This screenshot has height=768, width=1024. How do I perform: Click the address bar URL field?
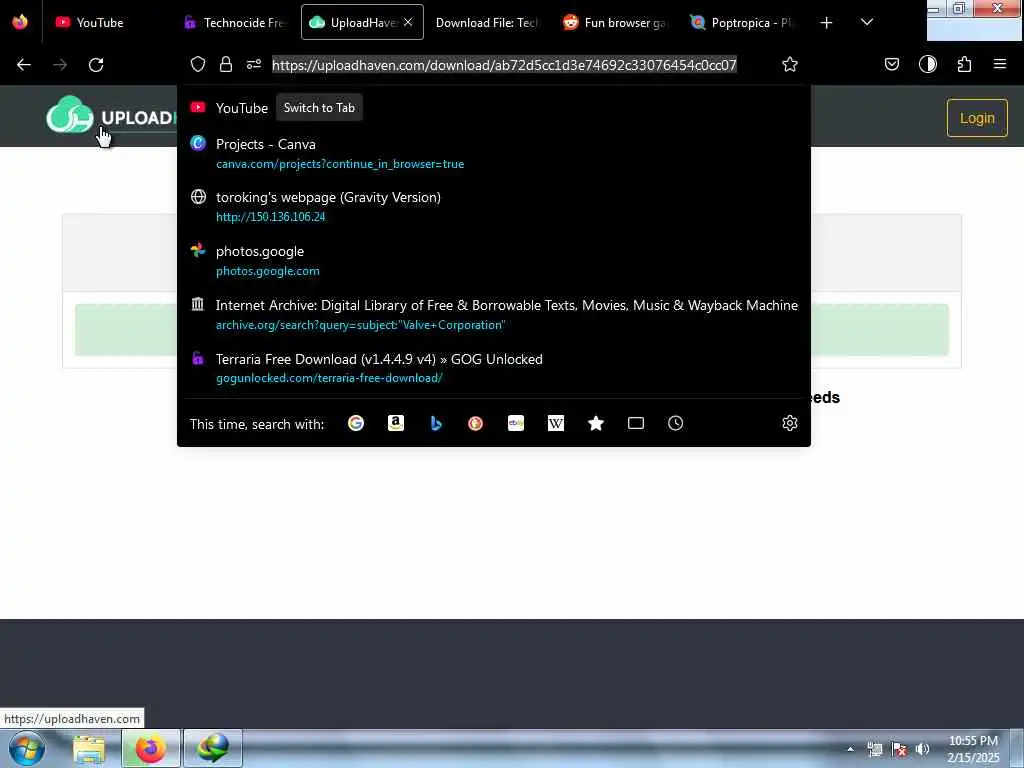pos(504,65)
